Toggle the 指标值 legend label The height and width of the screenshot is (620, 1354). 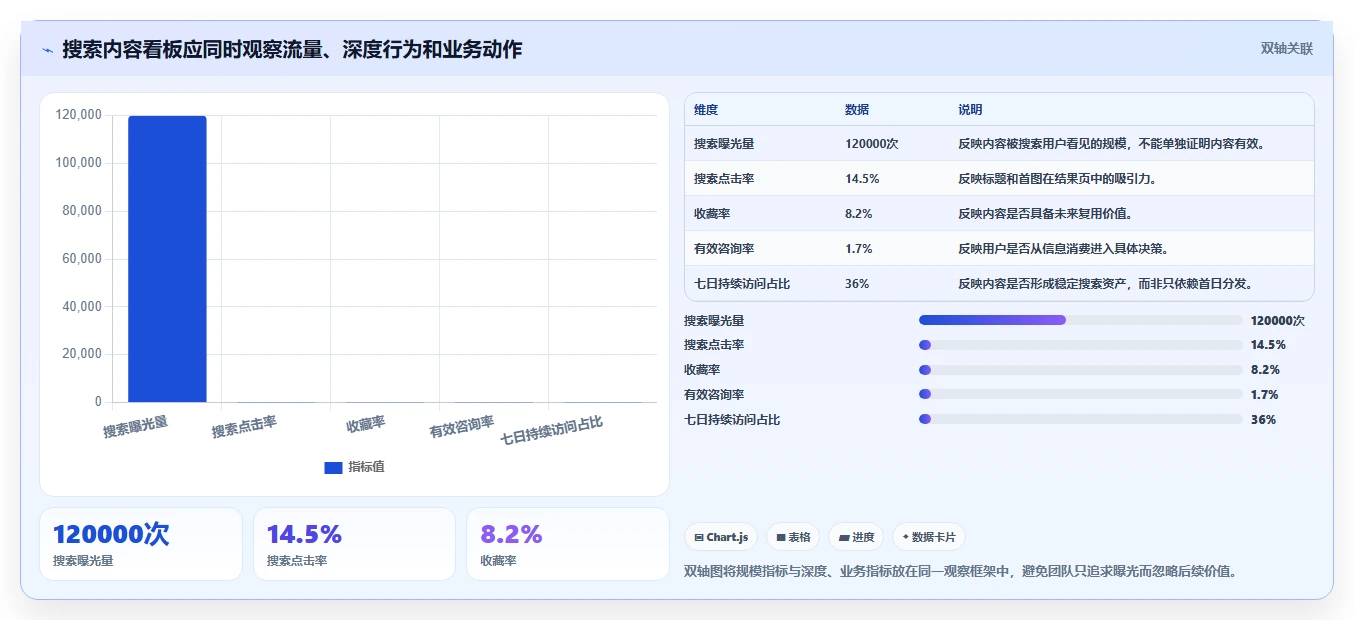(366, 468)
